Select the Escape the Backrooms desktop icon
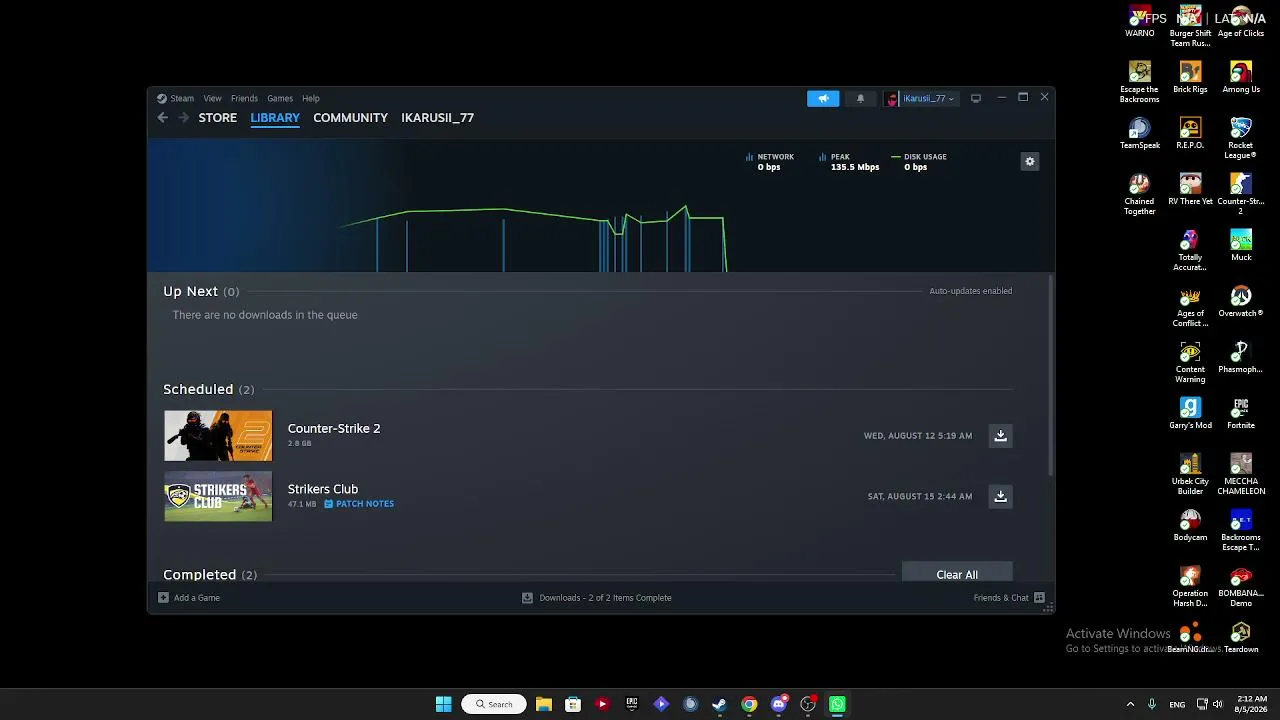Image resolution: width=1280 pixels, height=720 pixels. (1140, 82)
